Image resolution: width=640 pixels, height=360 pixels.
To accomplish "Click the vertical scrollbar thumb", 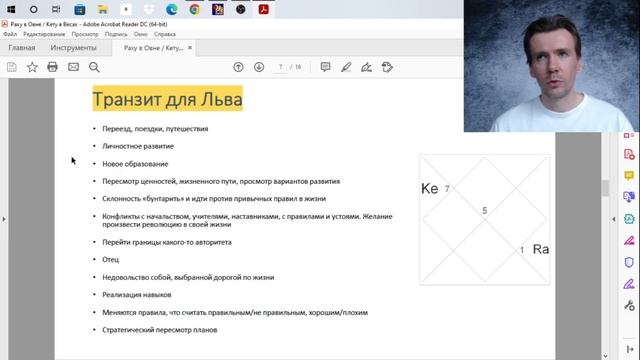I will coord(606,188).
